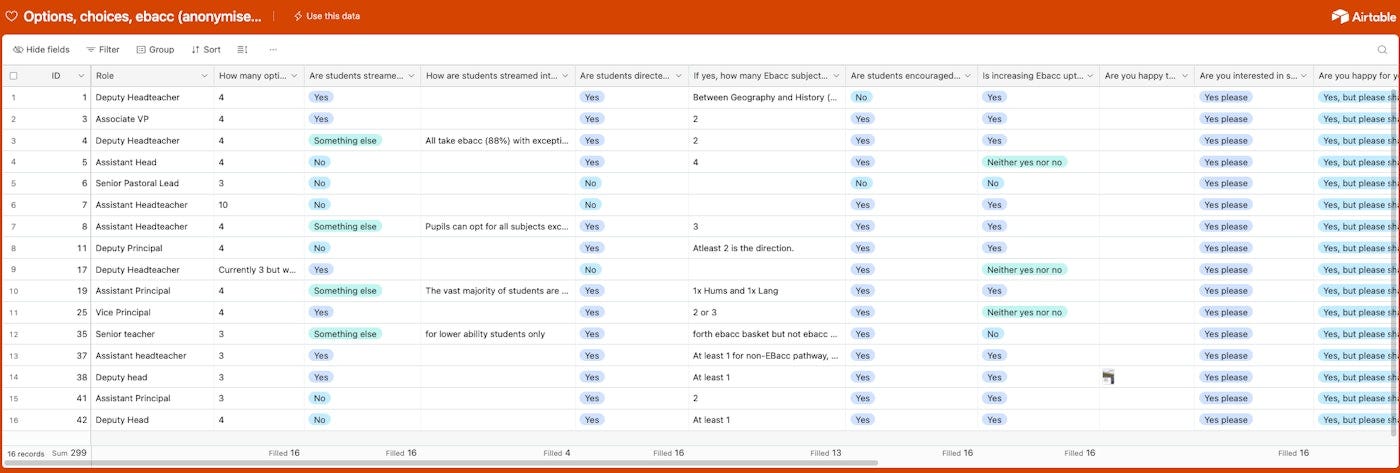Click the cell 'Pupils can opt for all subjects exc...'
Screen dimensions: 1400x473
tap(498, 226)
